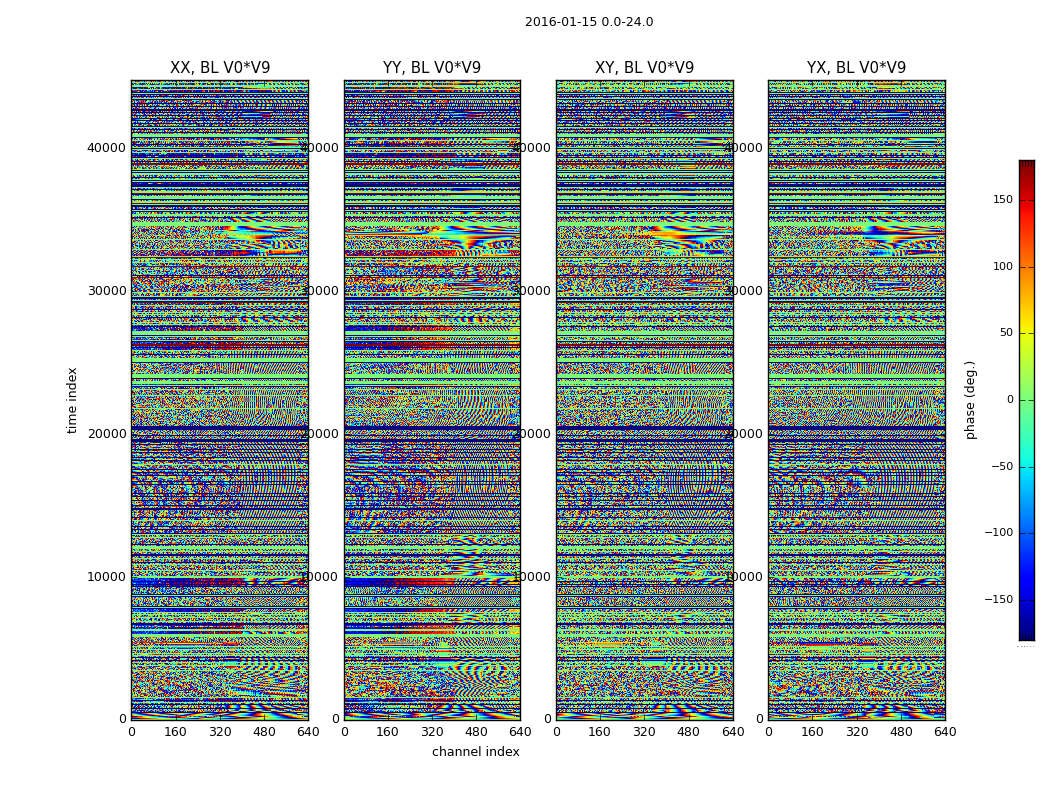The image size is (1050, 800).
Task: Click the XX, BL V0*V9 subplot title
Action: pyautogui.click(x=220, y=68)
